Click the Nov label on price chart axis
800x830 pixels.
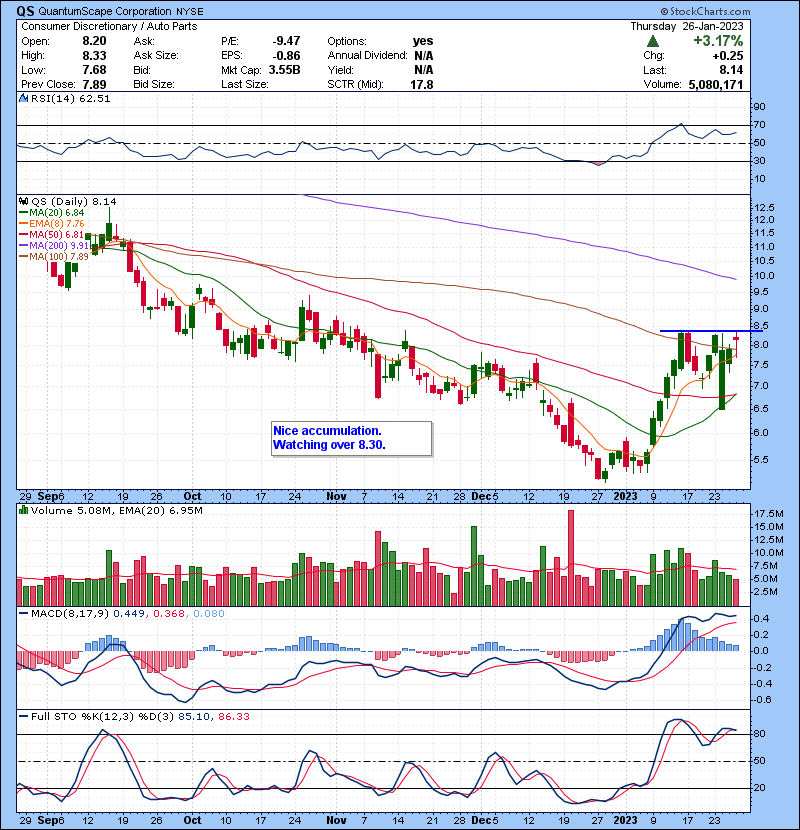pyautogui.click(x=335, y=494)
